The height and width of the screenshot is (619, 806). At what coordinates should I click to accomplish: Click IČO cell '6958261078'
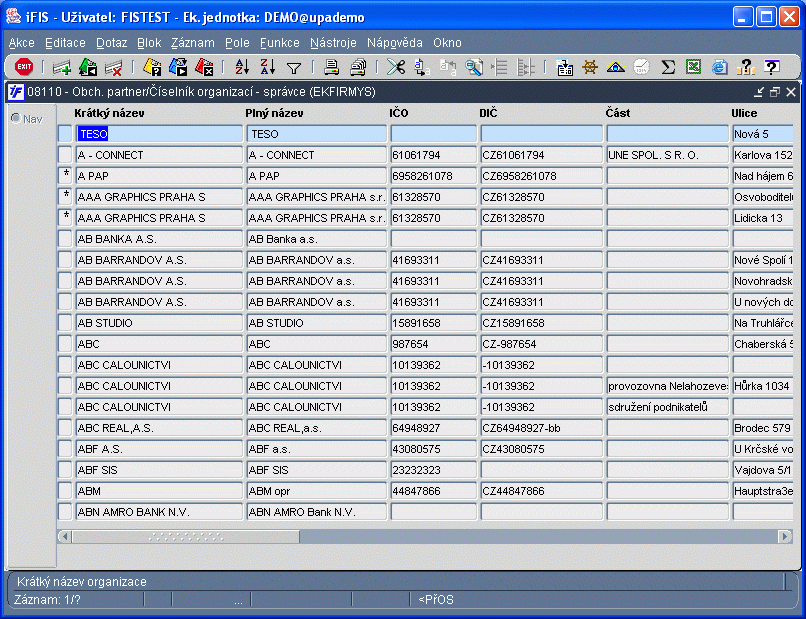click(433, 176)
